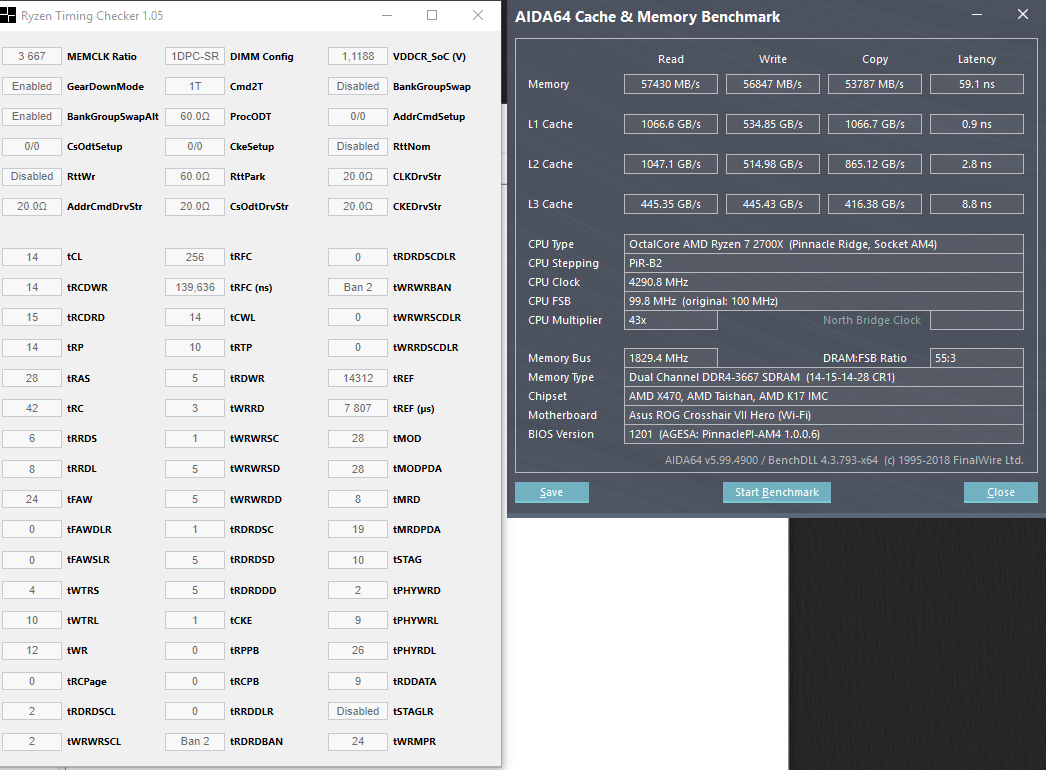Image resolution: width=1046 pixels, height=770 pixels.
Task: Click the CPU FSB field 99.8 MHz
Action: pos(823,301)
